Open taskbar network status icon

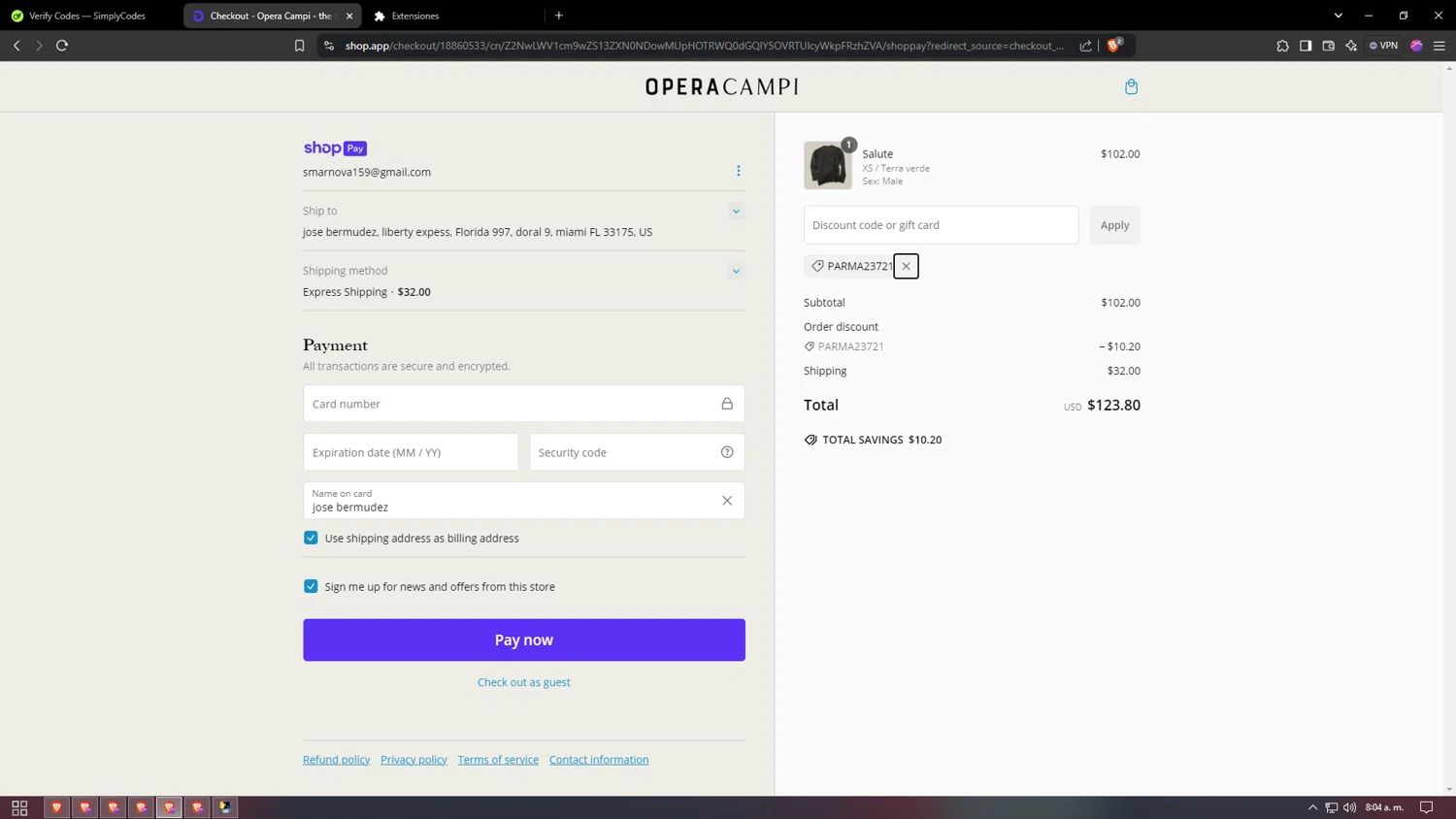(1332, 807)
